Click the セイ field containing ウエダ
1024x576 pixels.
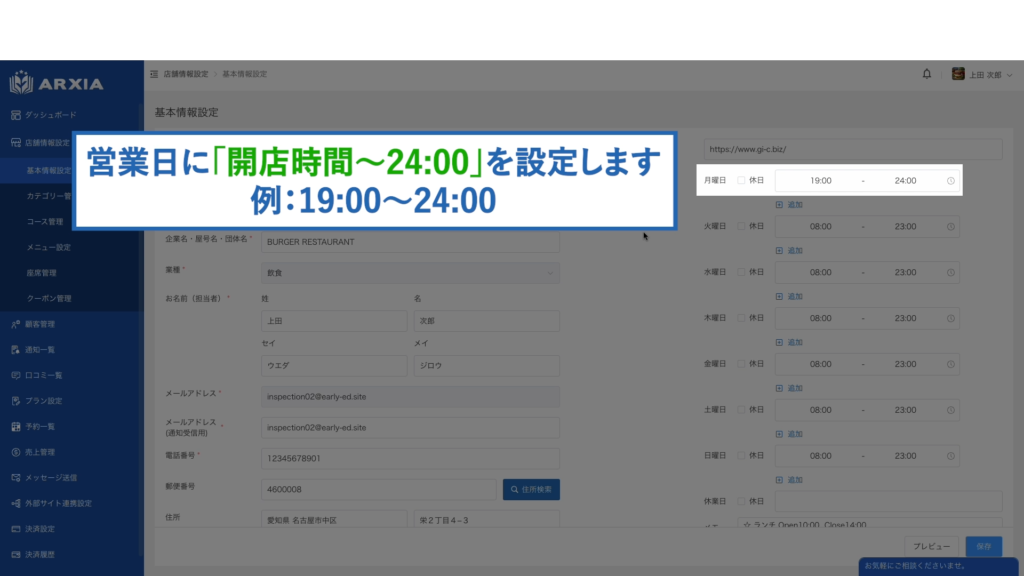(x=334, y=366)
